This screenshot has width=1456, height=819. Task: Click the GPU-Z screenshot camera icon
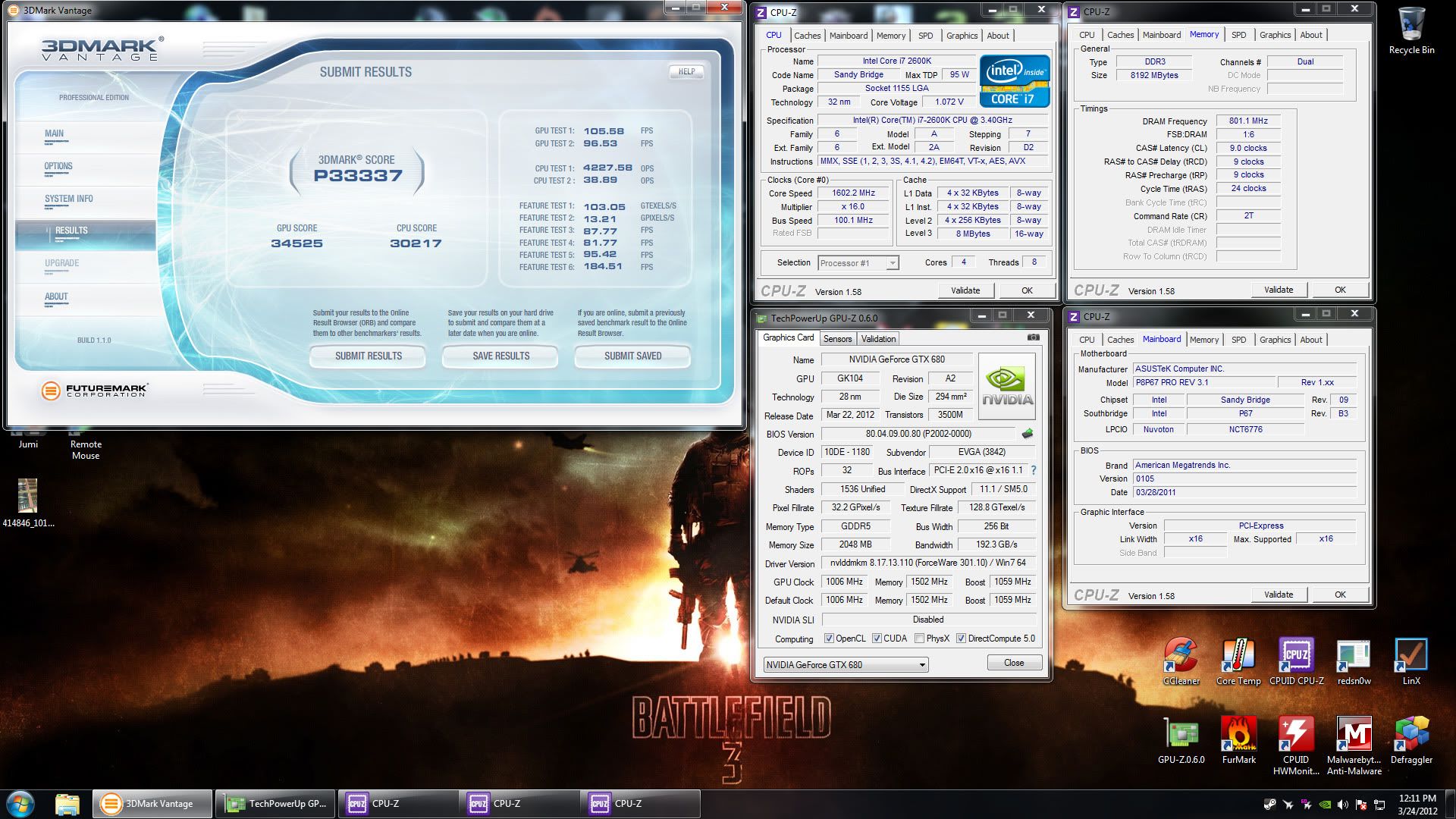[1033, 337]
